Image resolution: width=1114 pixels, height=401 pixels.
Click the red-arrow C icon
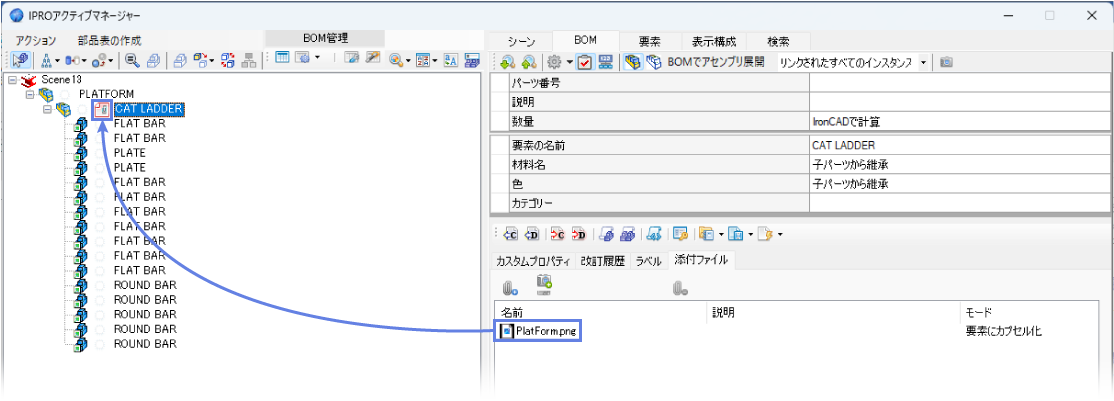point(558,235)
